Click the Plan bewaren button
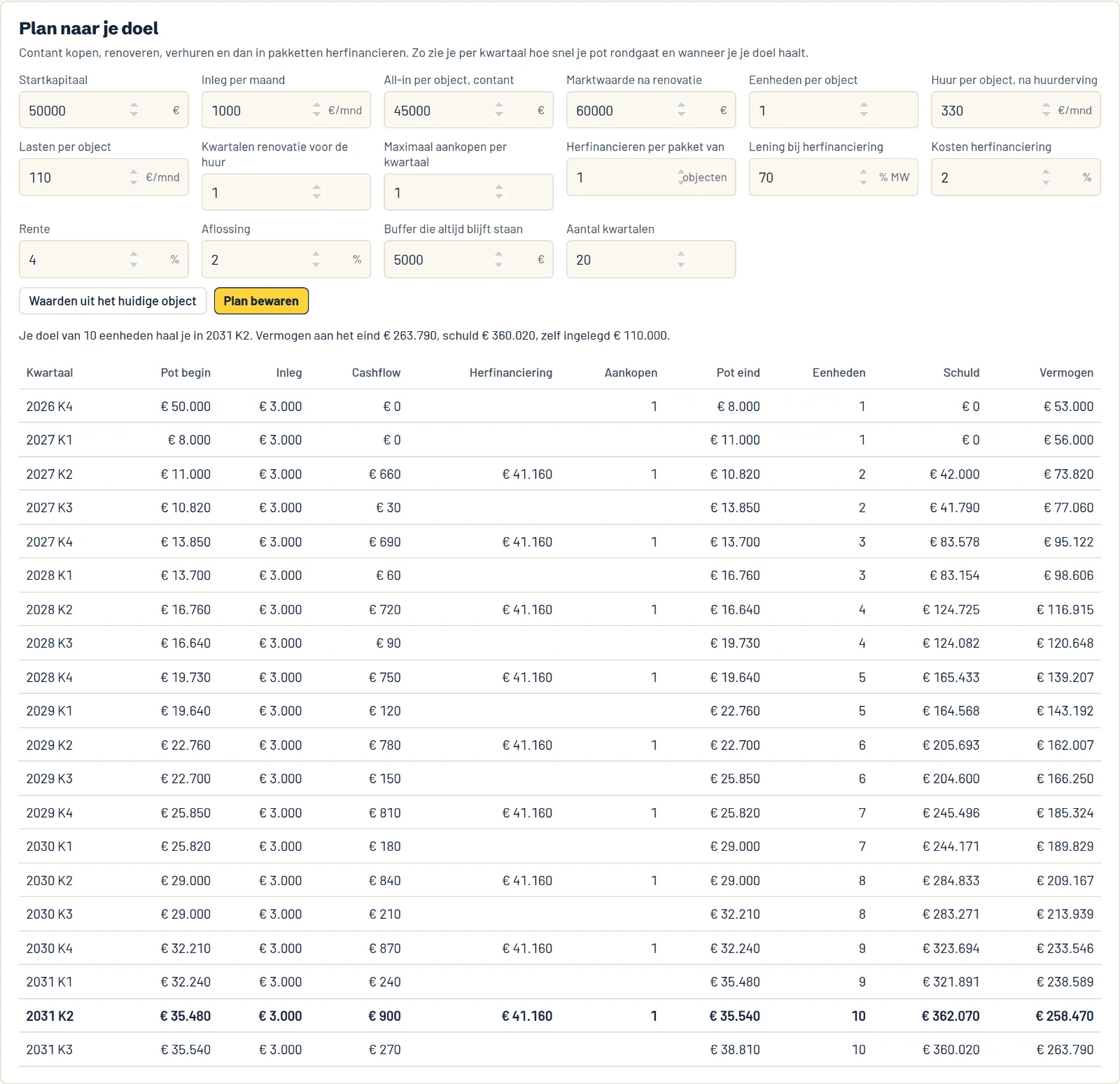 (261, 301)
